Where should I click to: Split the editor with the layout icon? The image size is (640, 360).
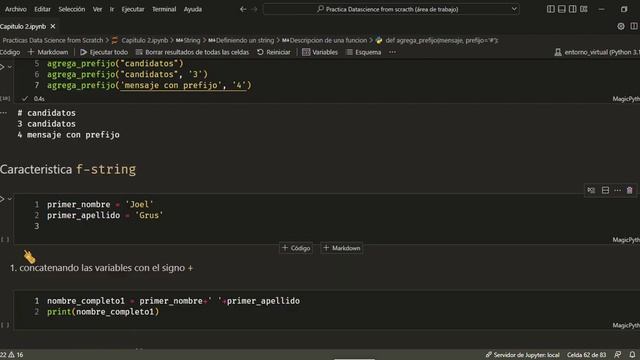(634, 27)
